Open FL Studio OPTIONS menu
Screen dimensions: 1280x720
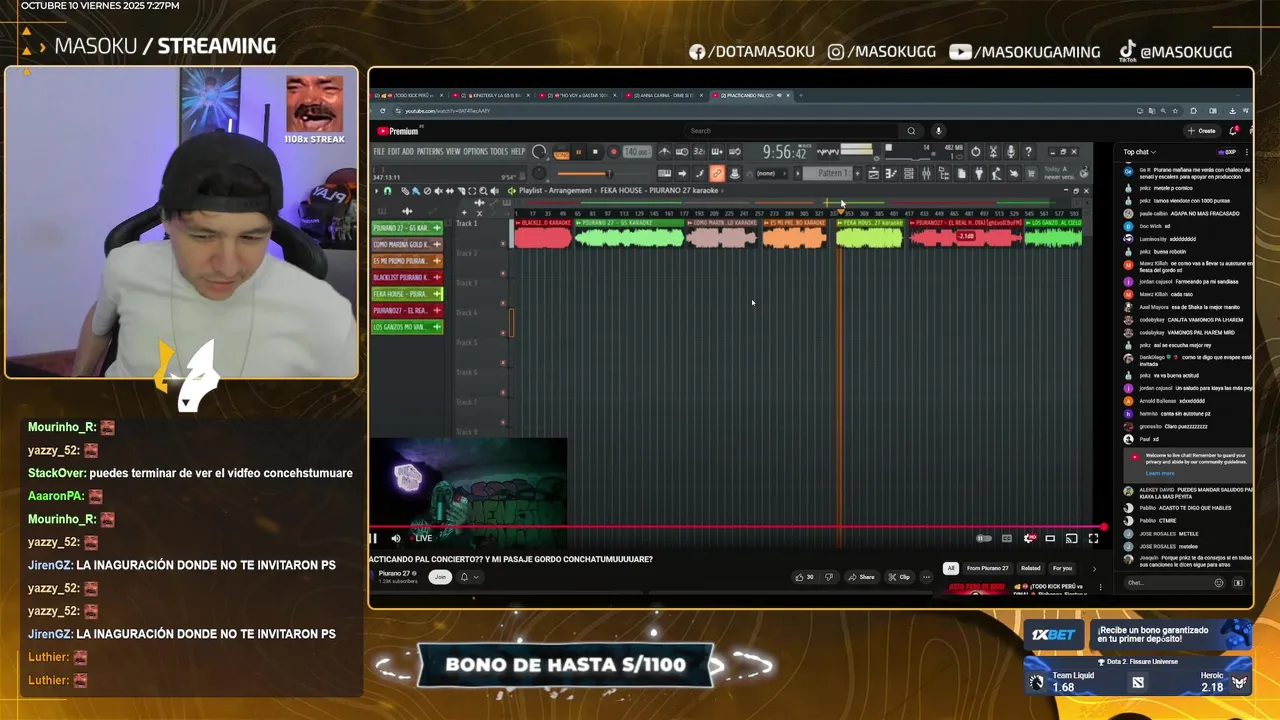pyautogui.click(x=475, y=151)
